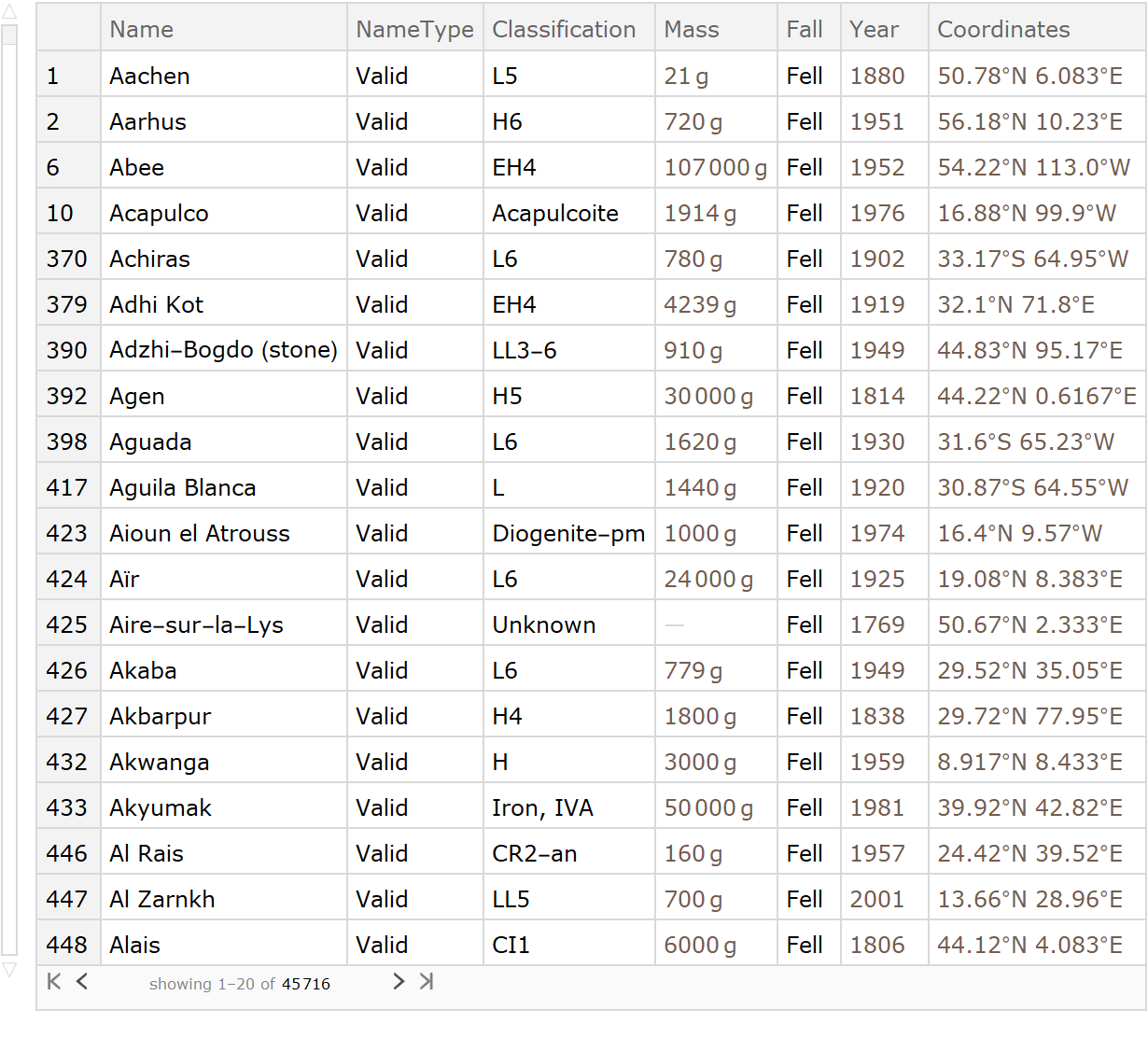Advance to the next page of rows
This screenshot has width=1148, height=1038.
[x=399, y=981]
